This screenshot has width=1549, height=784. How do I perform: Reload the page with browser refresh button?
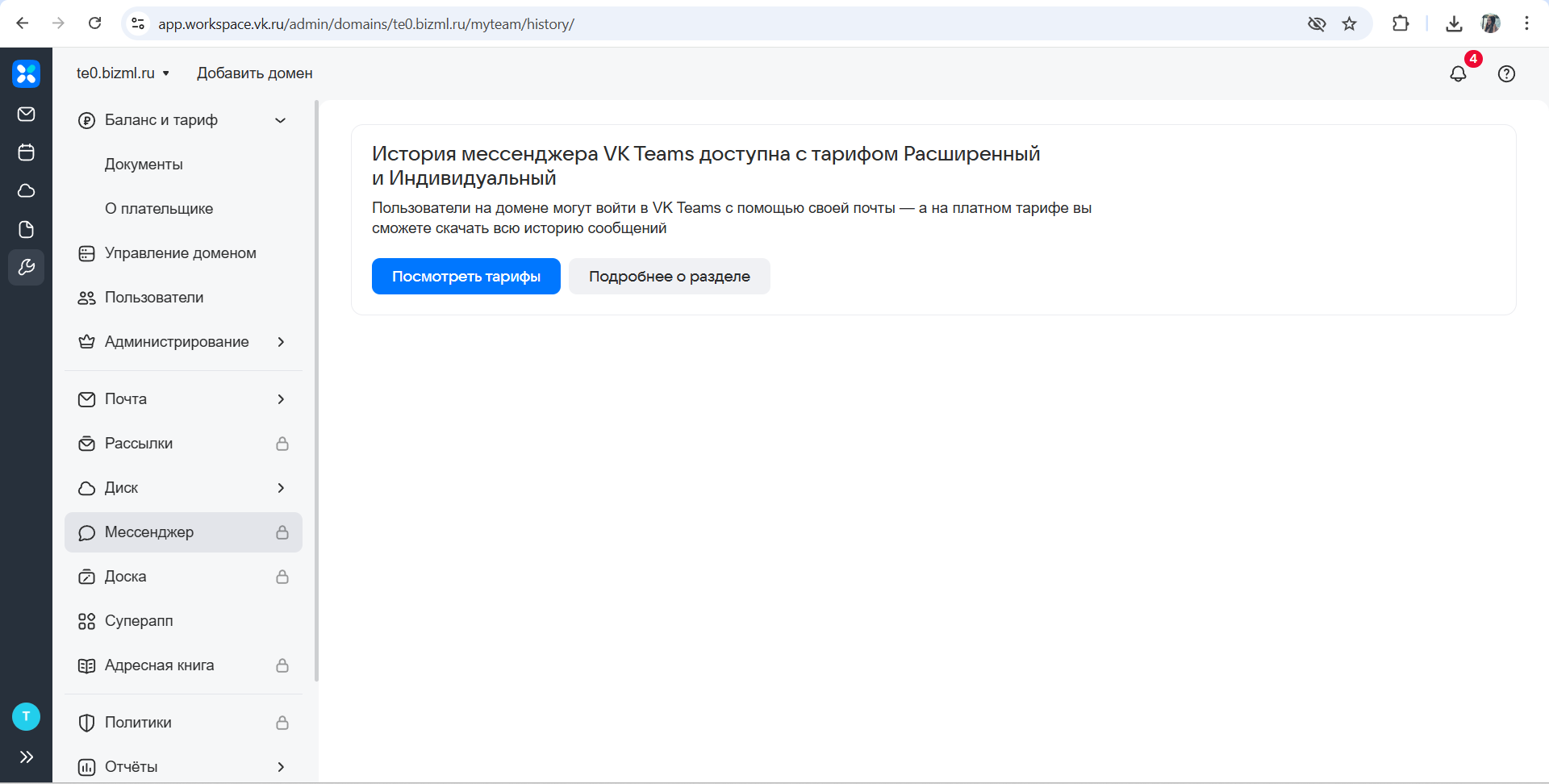tap(94, 23)
